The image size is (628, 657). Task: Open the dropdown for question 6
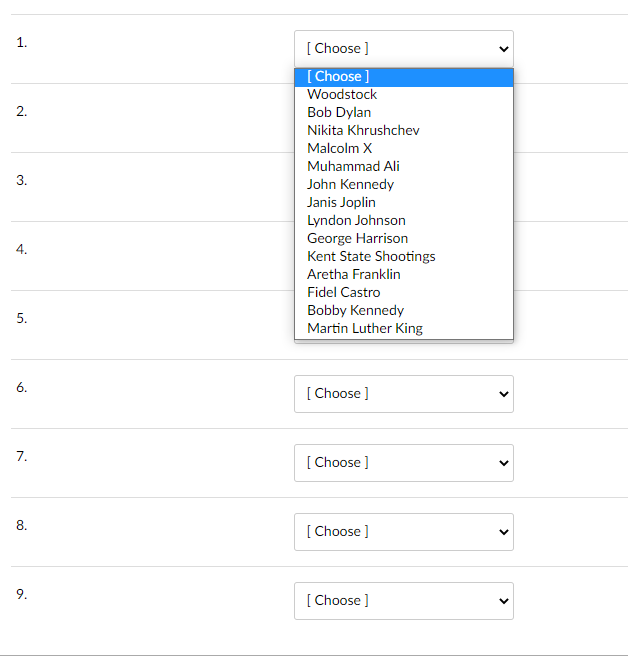pos(403,393)
